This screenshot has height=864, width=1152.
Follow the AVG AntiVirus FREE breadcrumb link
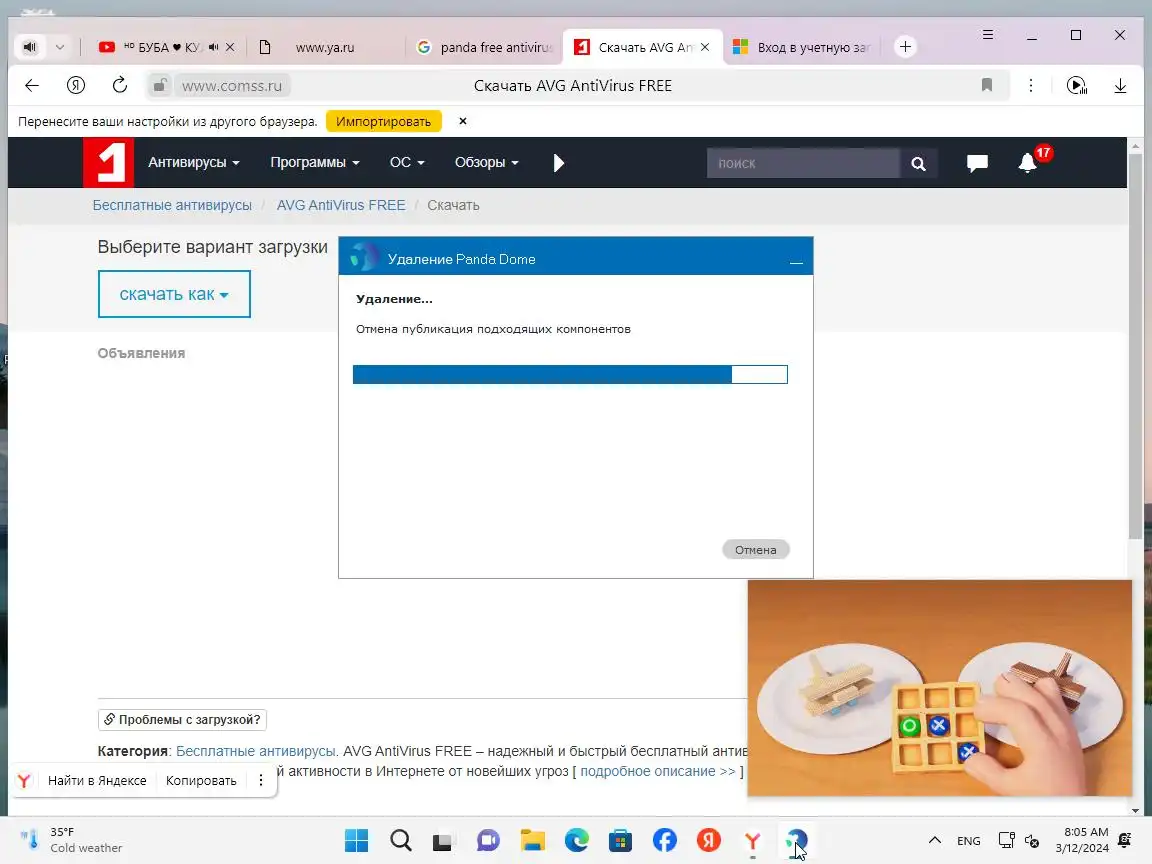(x=341, y=206)
